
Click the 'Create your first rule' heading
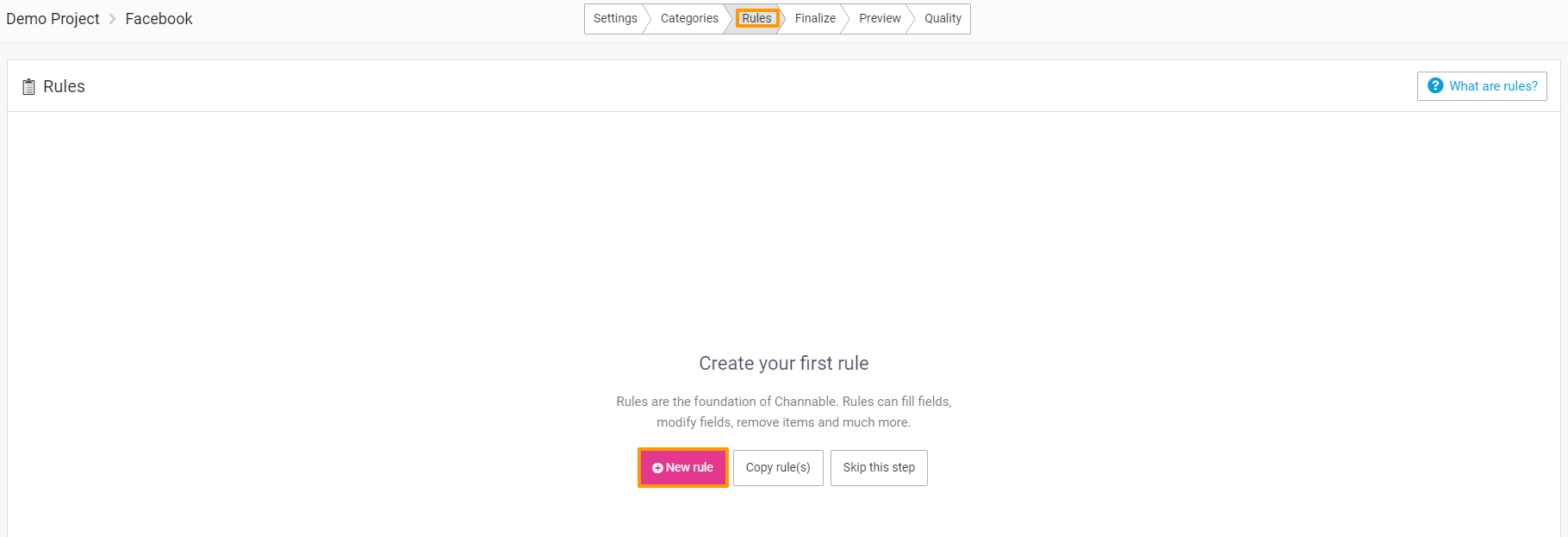pyautogui.click(x=784, y=364)
